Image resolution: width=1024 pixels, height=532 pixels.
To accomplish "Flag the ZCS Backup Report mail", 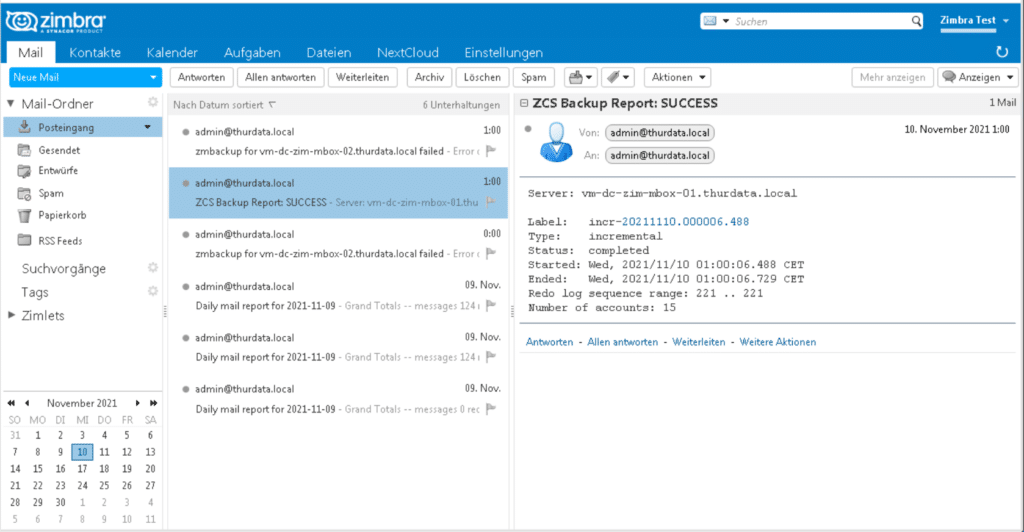I will pyautogui.click(x=491, y=202).
